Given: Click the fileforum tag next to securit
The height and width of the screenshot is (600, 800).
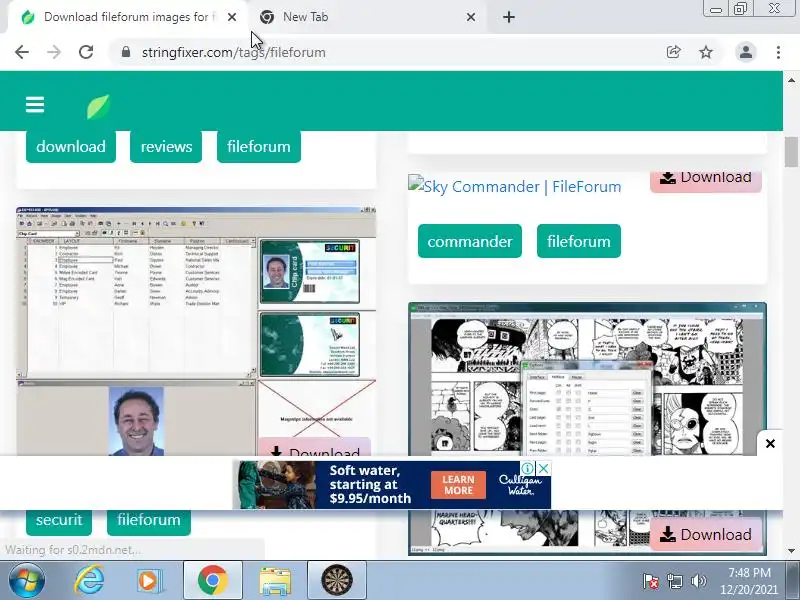Looking at the screenshot, I should tap(148, 521).
